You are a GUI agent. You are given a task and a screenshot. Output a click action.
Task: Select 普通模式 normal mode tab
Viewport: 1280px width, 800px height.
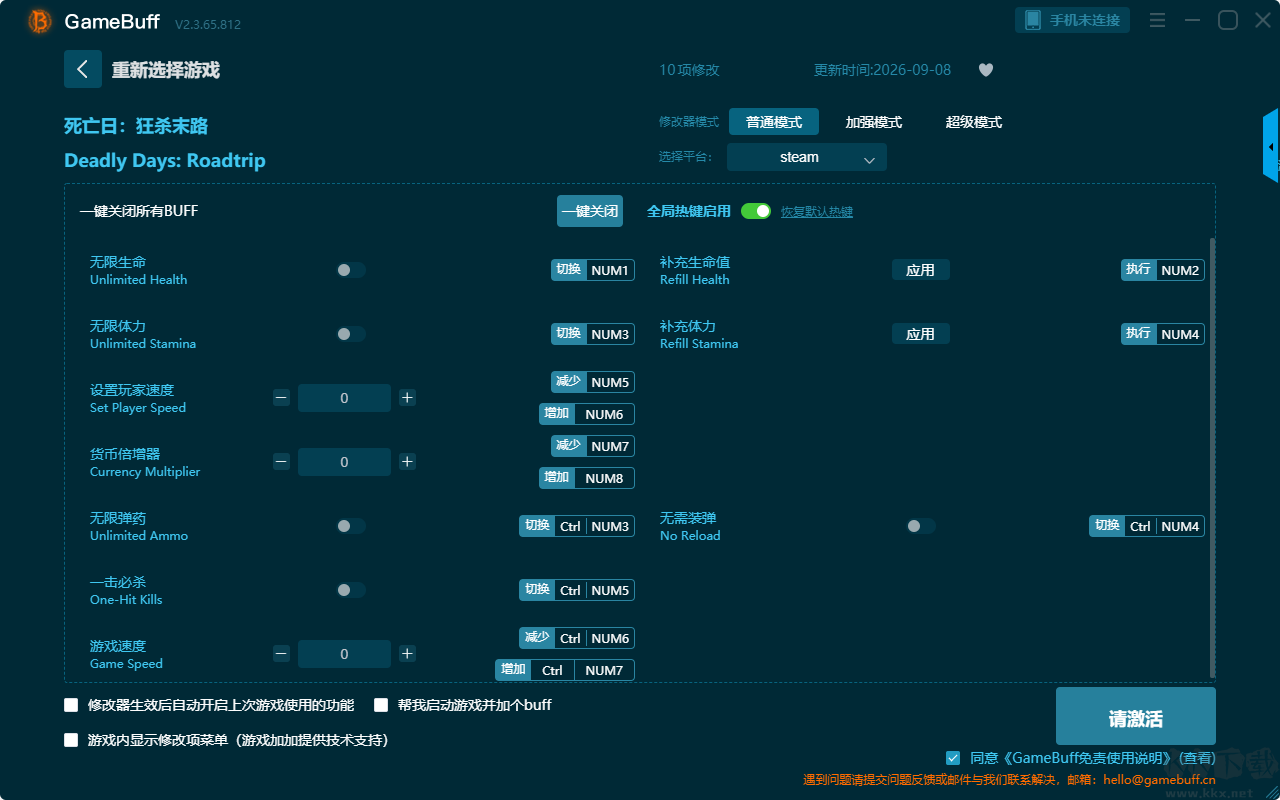(x=774, y=122)
